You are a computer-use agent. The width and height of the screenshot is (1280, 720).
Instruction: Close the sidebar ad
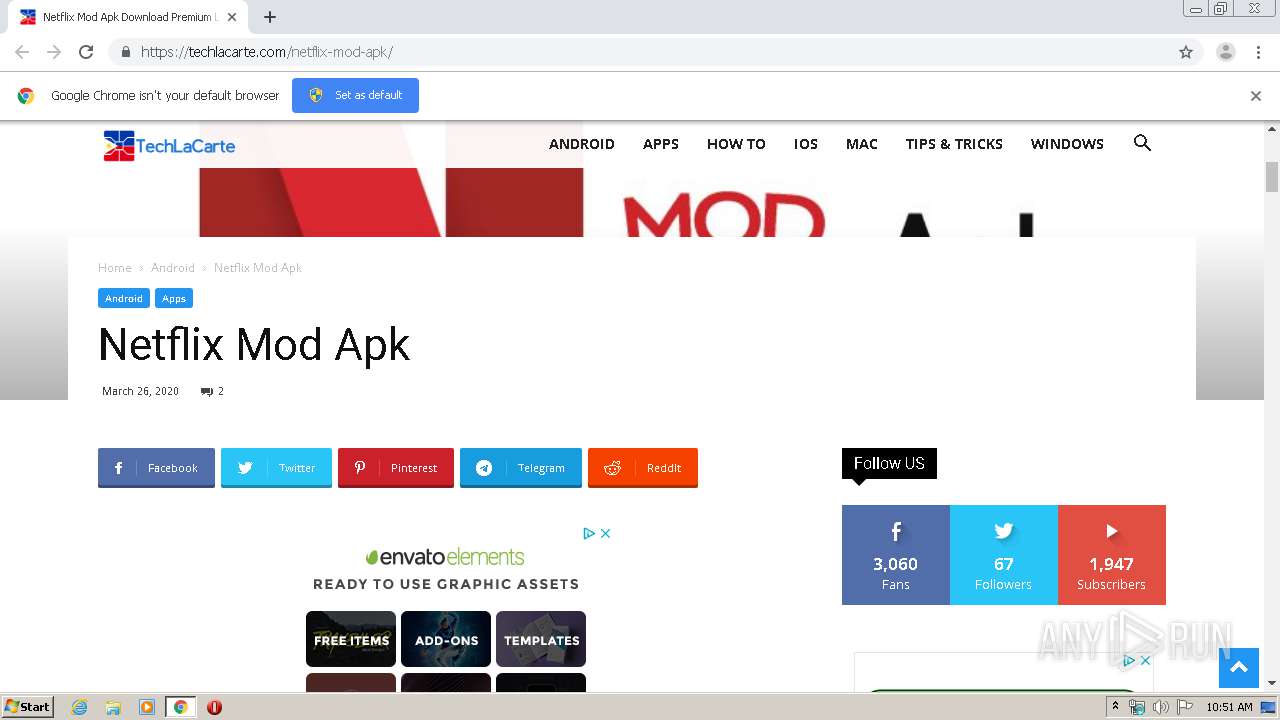click(1145, 661)
